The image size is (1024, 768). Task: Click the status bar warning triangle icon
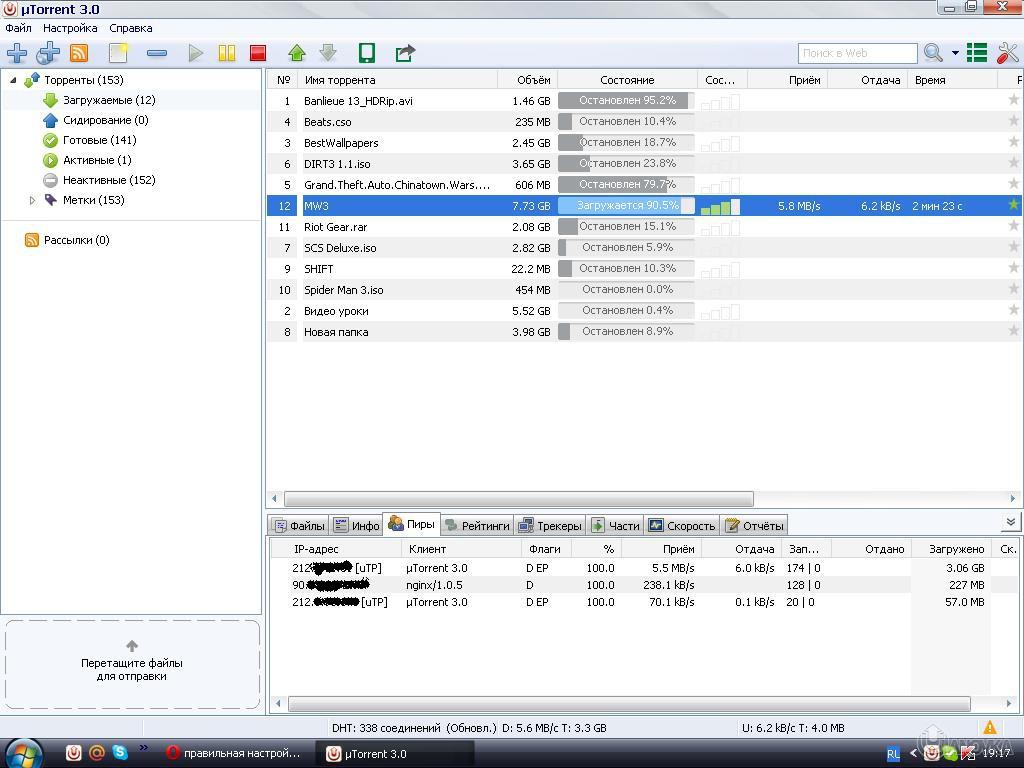pyautogui.click(x=990, y=727)
